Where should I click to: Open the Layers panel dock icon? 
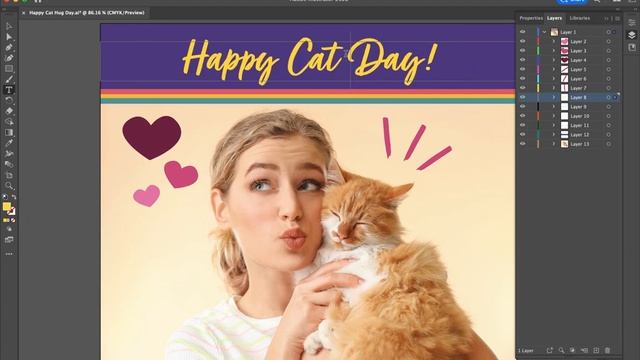pos(632,35)
